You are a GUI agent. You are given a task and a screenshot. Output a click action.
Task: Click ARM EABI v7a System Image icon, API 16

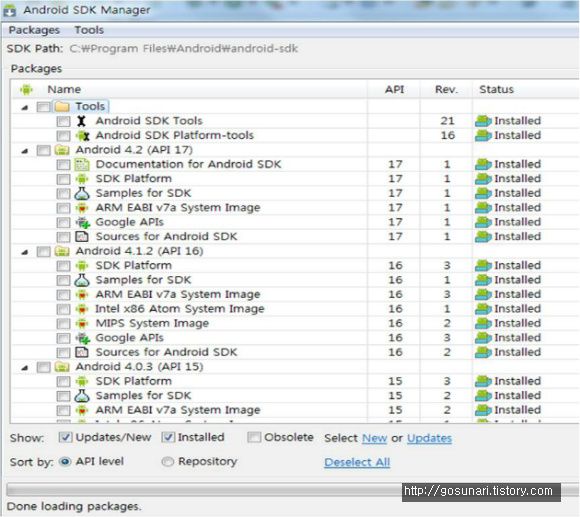tap(82, 295)
